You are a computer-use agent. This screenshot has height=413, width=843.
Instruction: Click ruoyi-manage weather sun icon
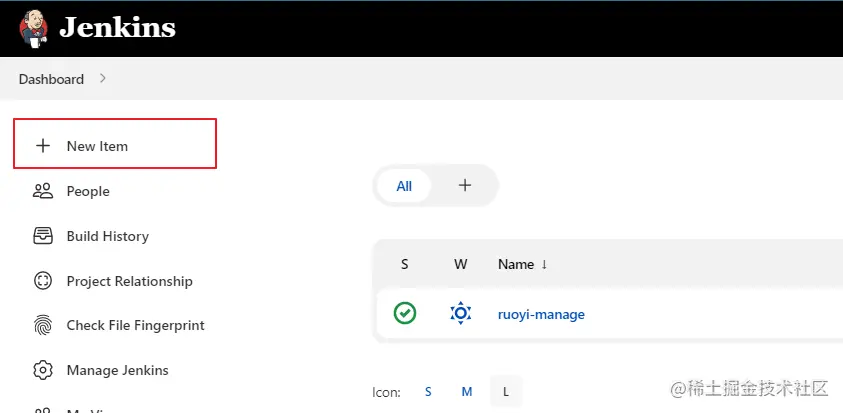pos(461,314)
